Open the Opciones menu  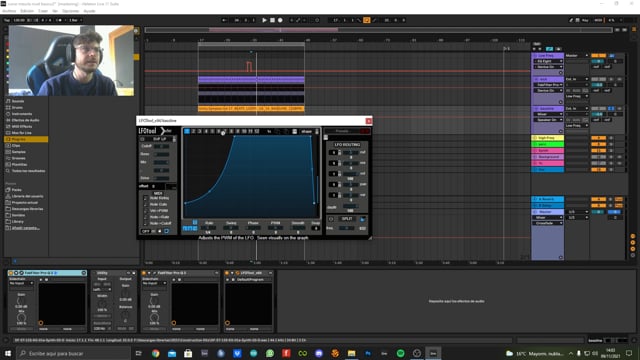pyautogui.click(x=71, y=11)
